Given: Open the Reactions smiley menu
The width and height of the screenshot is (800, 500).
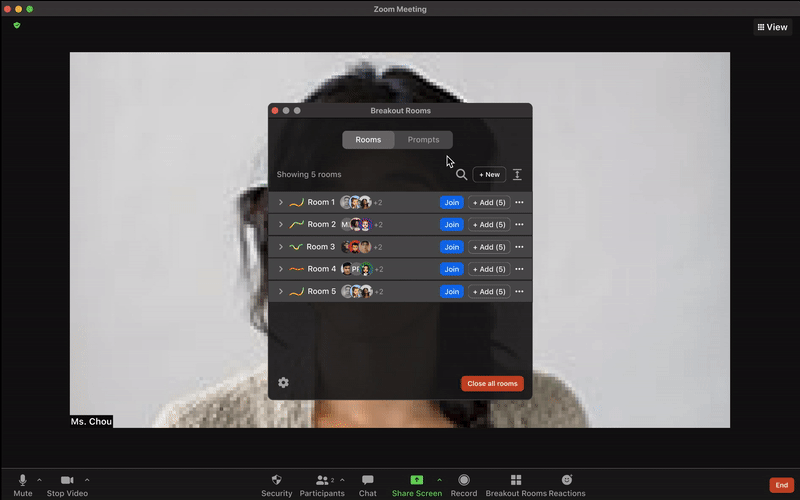Looking at the screenshot, I should point(567,485).
